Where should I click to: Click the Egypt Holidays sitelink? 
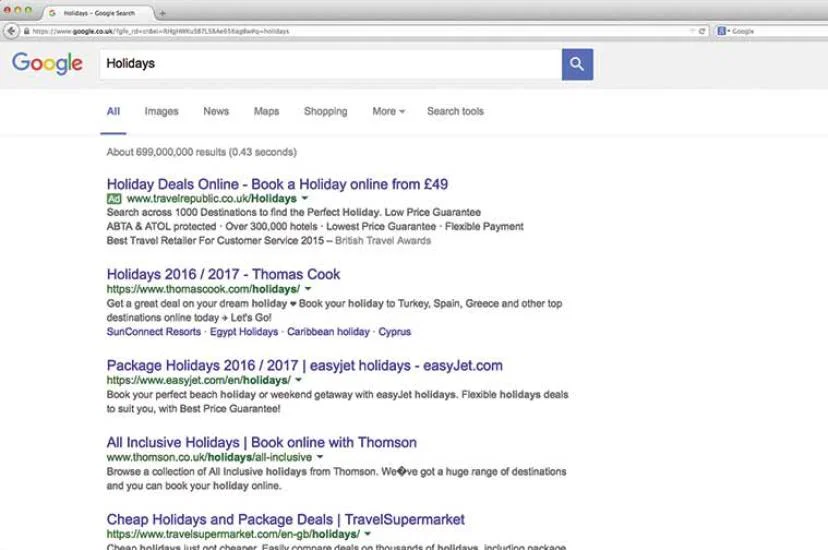pyautogui.click(x=244, y=331)
